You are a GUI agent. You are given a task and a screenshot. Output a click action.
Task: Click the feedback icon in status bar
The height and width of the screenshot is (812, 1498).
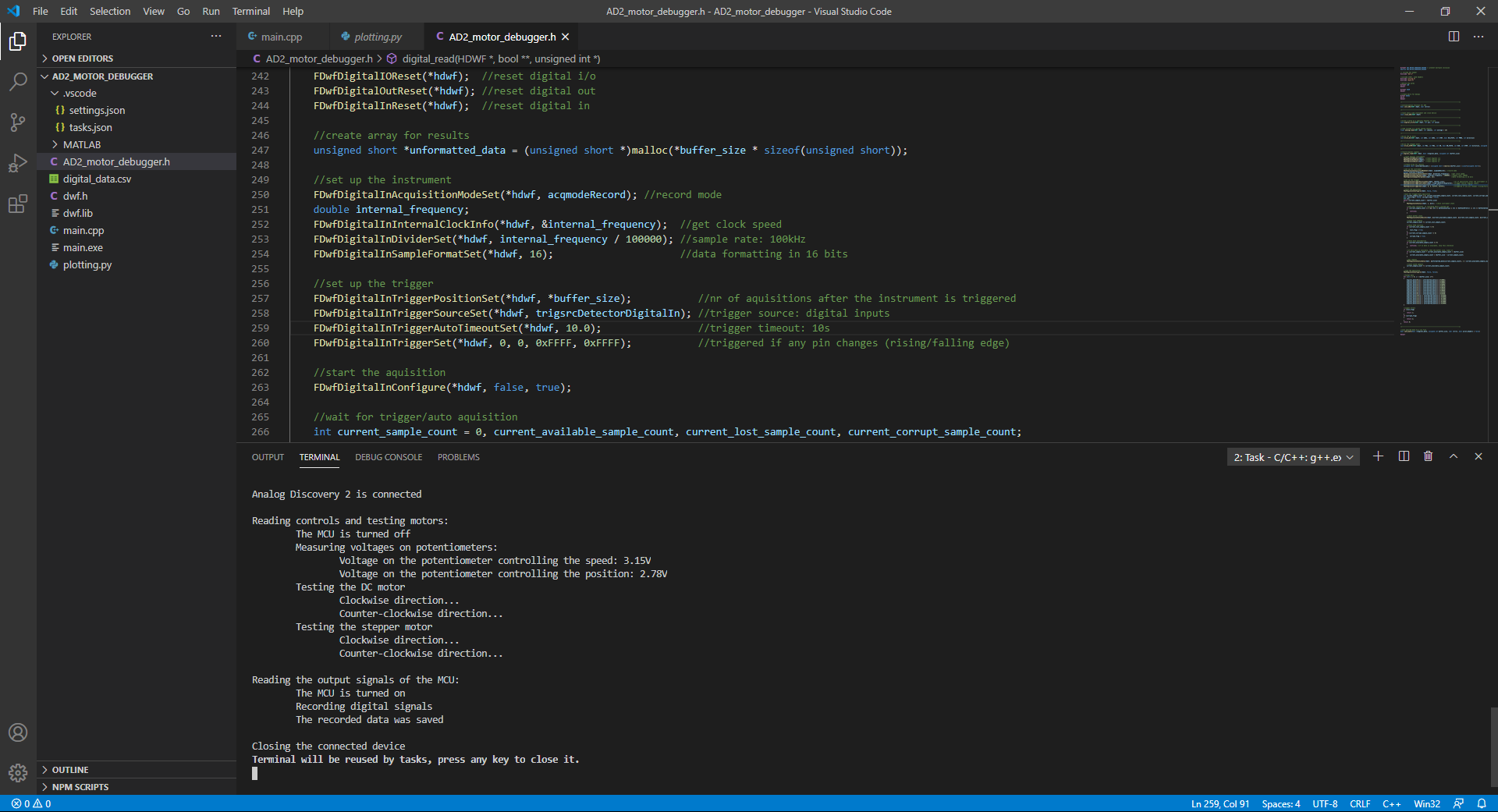click(1458, 803)
